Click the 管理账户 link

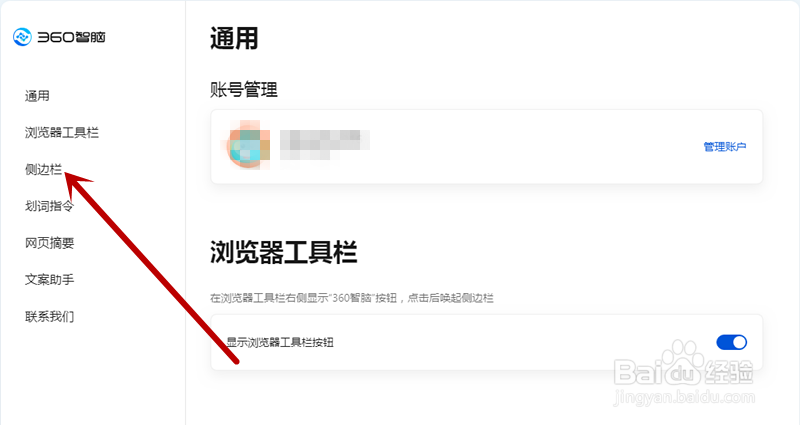pyautogui.click(x=724, y=147)
